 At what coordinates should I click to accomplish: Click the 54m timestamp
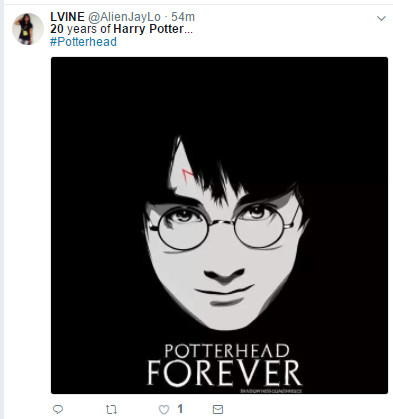pos(183,17)
